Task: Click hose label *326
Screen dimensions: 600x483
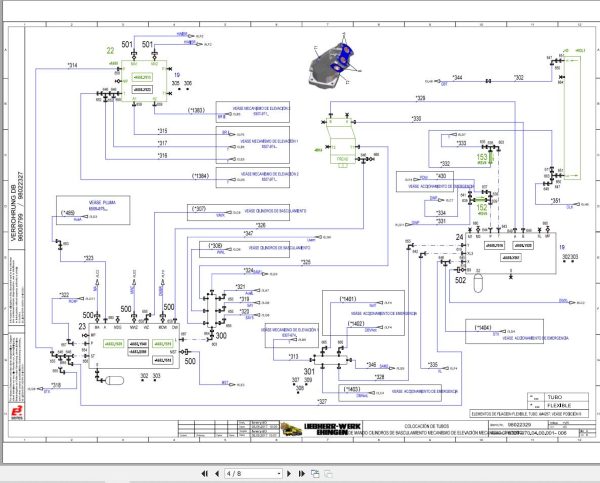Action: click(x=261, y=225)
